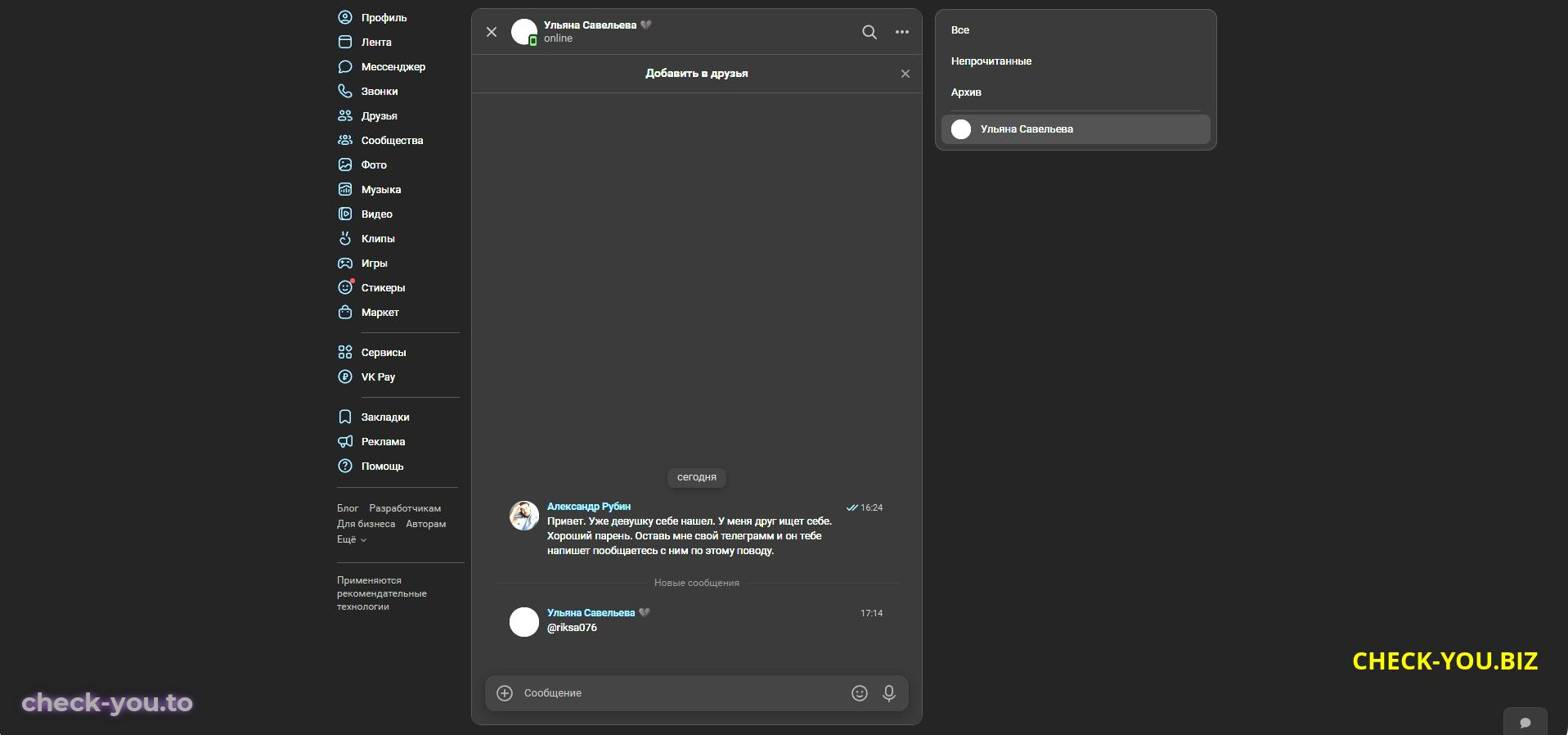Click the Добавить в друзья button
This screenshot has height=735, width=1568.
(x=697, y=74)
